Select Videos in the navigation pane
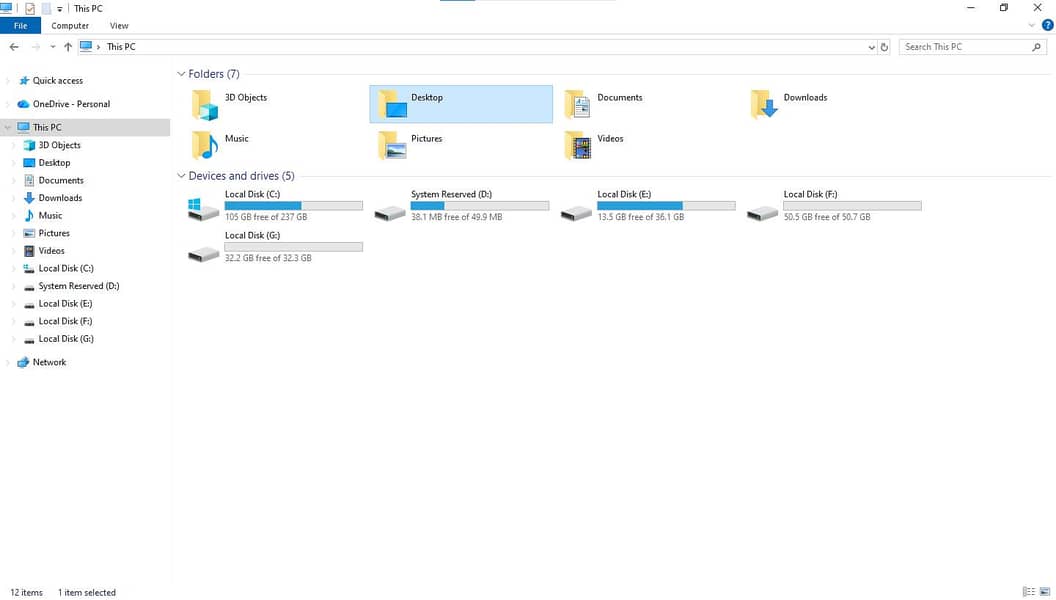1056x600 pixels. coord(51,251)
